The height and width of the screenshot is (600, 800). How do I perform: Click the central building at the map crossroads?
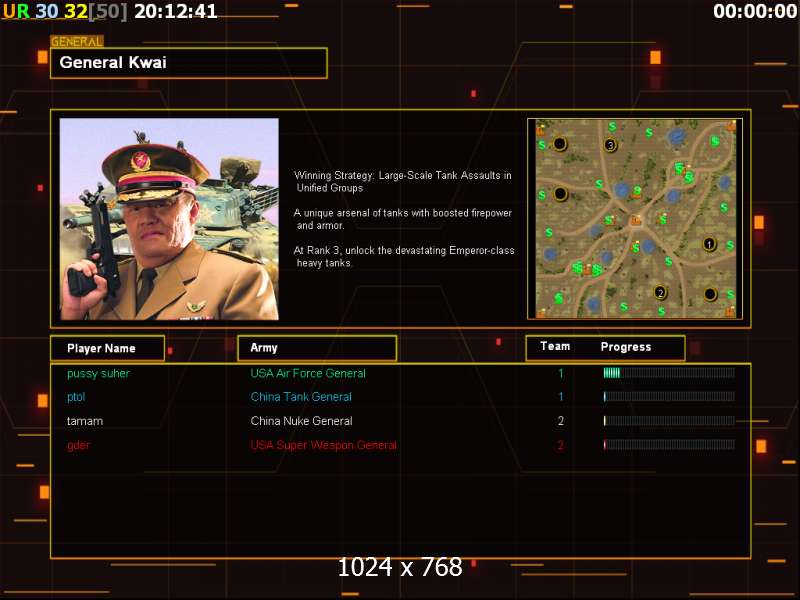tap(635, 220)
